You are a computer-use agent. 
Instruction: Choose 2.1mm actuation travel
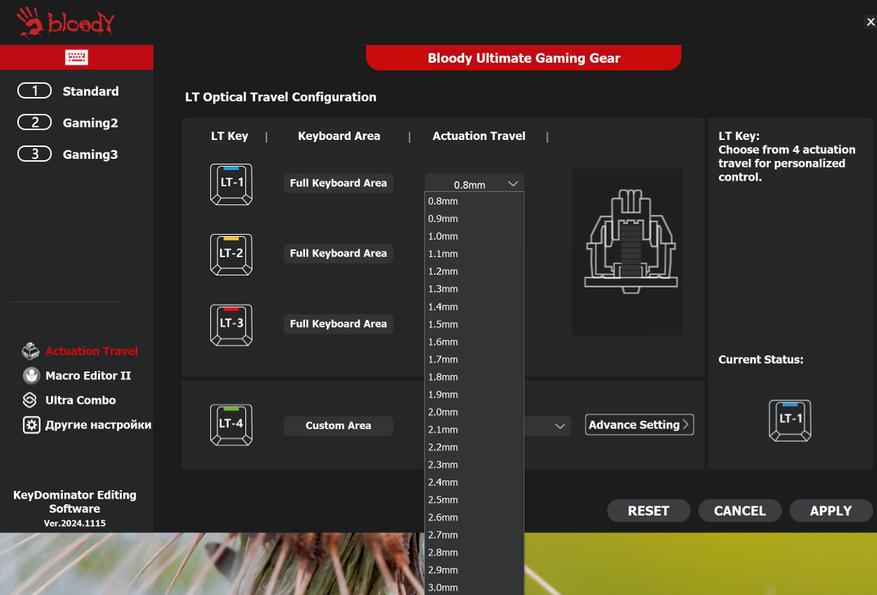point(474,430)
